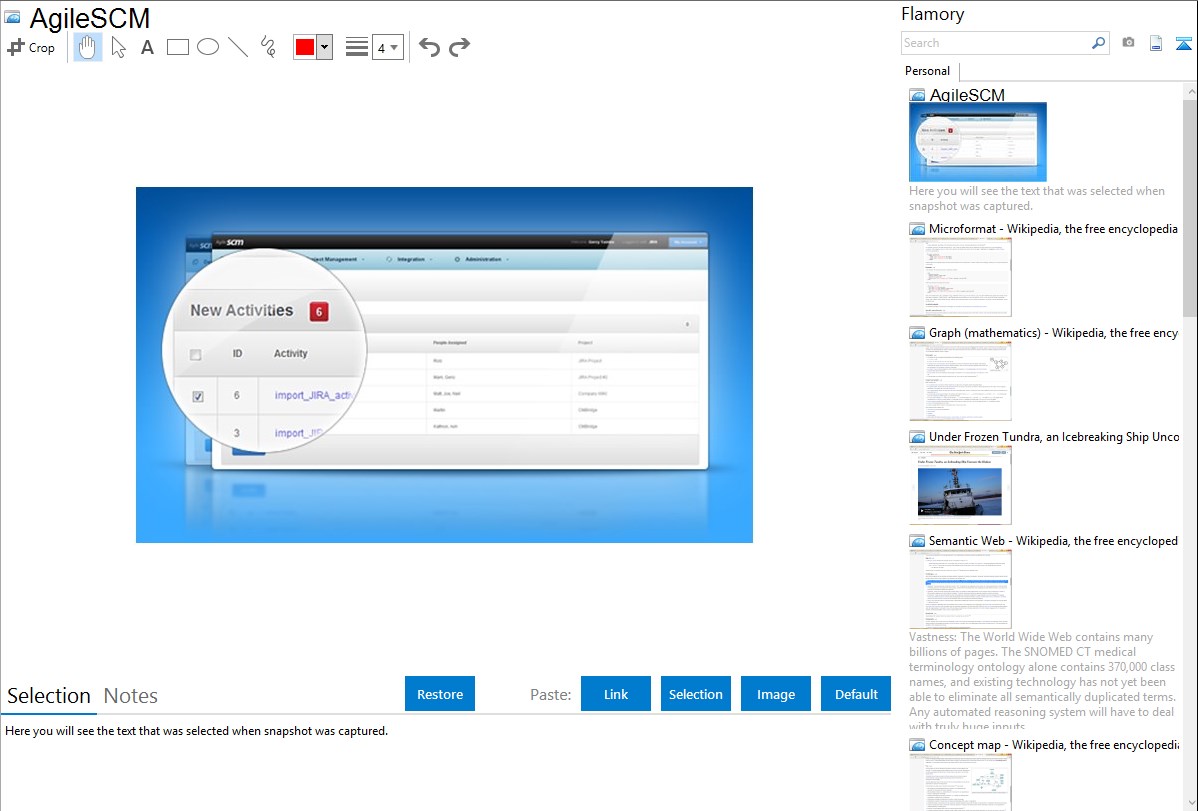Click into the Flamory Search field

(995, 43)
